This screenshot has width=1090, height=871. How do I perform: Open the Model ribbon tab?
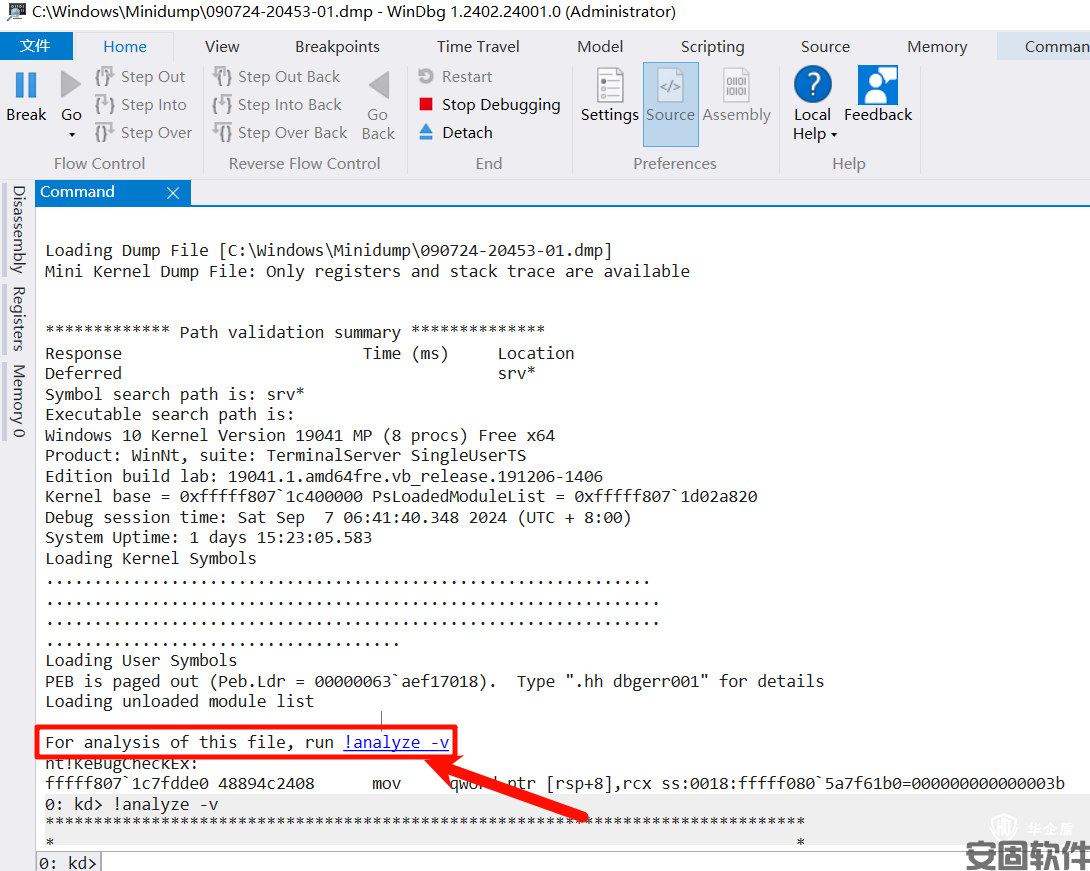pos(600,47)
